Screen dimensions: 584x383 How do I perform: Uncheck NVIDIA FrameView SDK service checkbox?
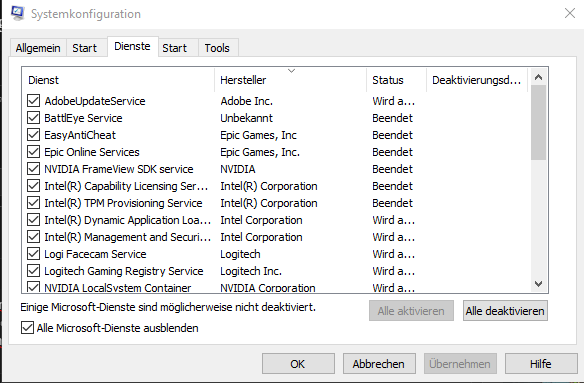(34, 169)
